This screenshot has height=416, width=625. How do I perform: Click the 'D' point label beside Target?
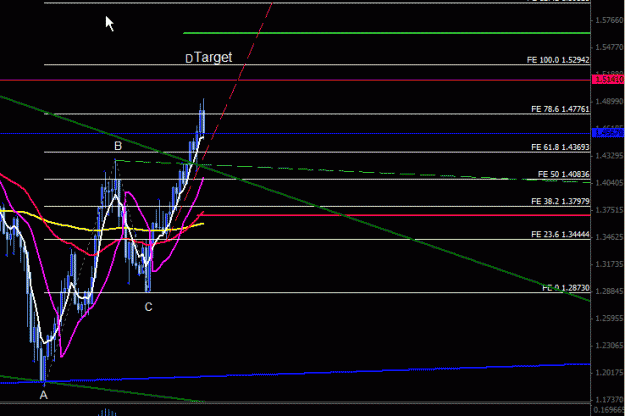tap(189, 59)
